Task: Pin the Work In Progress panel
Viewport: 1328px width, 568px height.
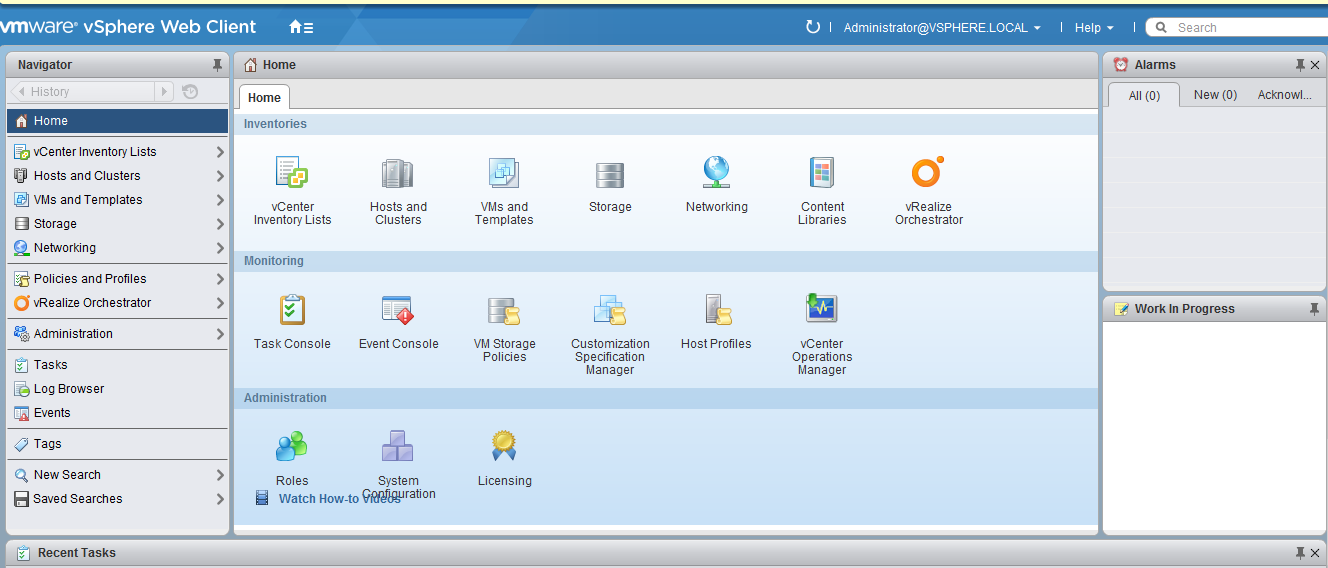Action: point(1314,309)
